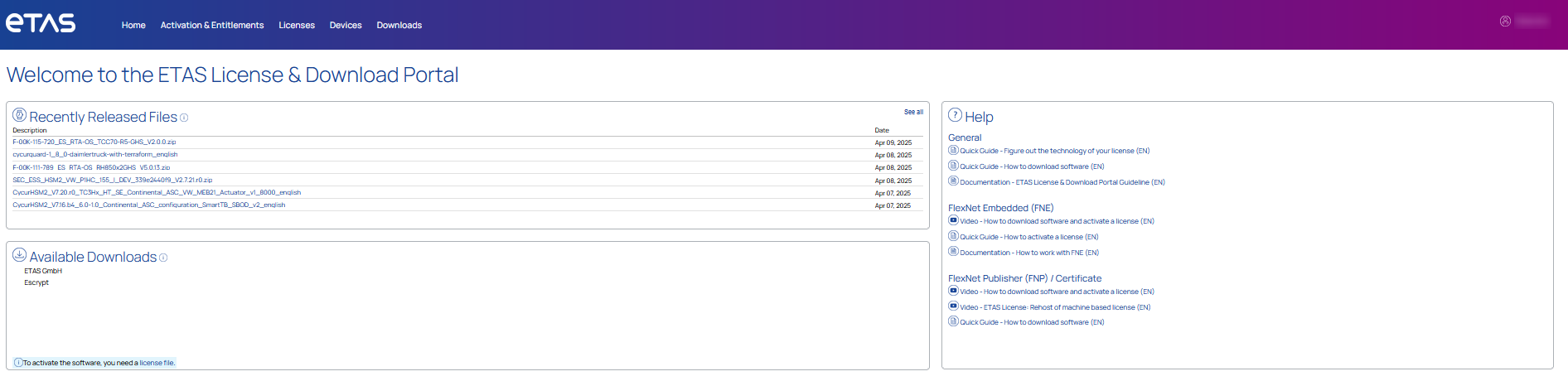The height and width of the screenshot is (381, 1568).
Task: Click the Available Downloads download icon
Action: click(19, 255)
